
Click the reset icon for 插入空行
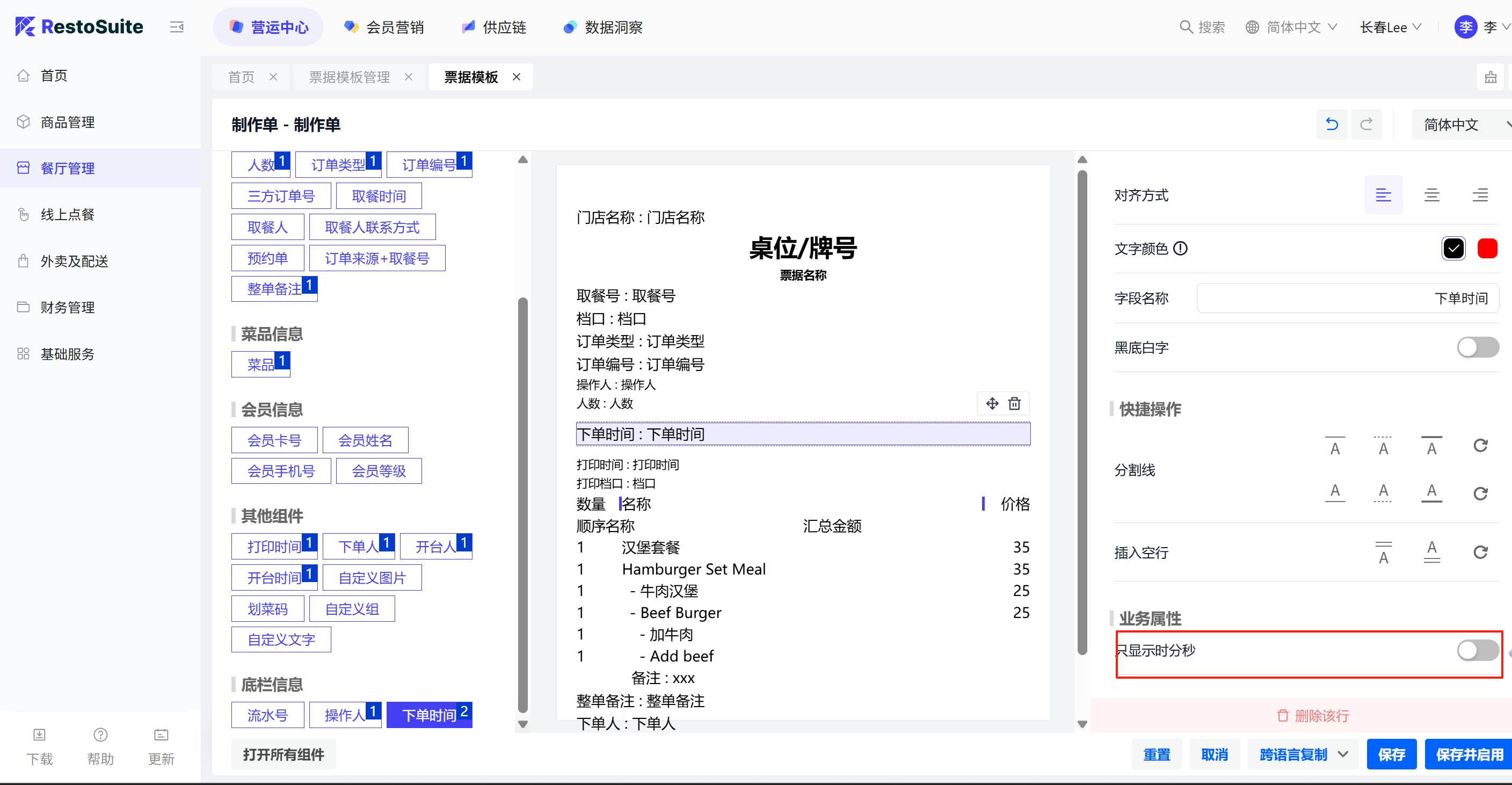[1480, 552]
